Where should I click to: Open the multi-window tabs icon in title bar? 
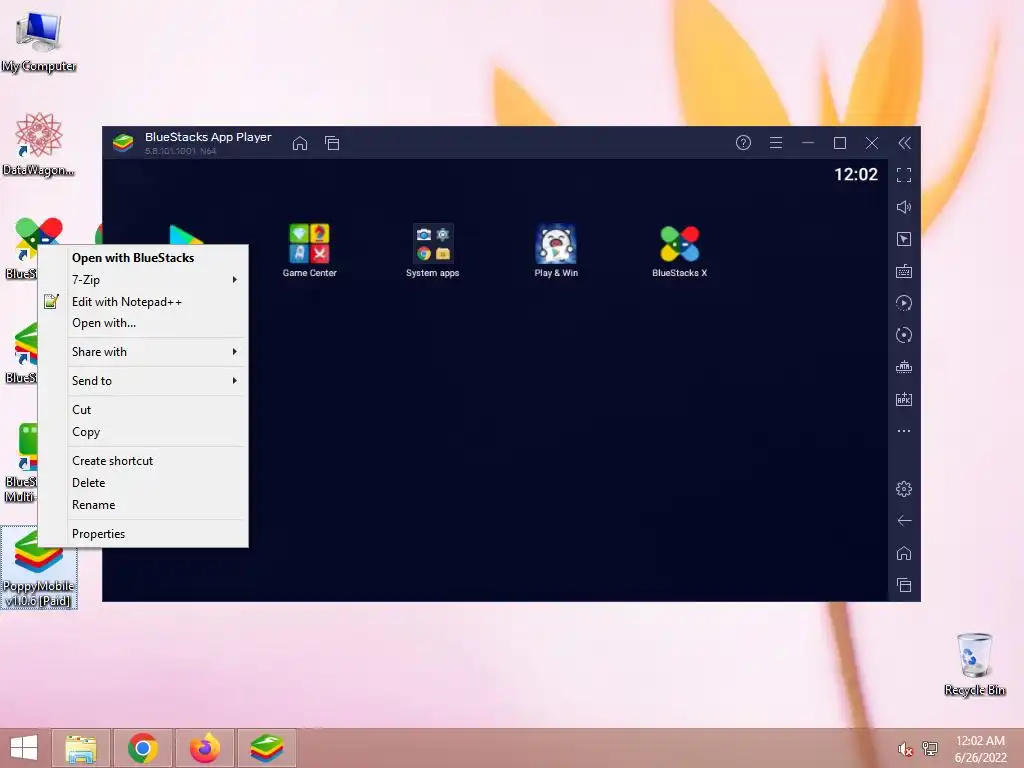pyautogui.click(x=332, y=143)
